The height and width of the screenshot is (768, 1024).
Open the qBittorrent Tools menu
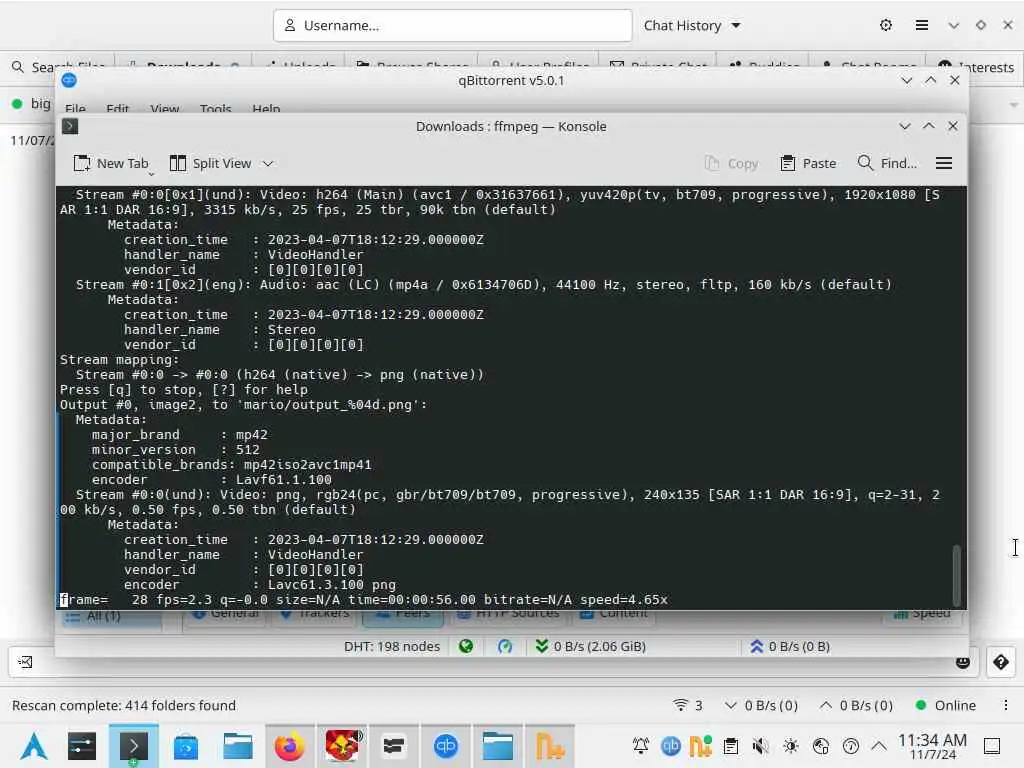click(x=216, y=108)
